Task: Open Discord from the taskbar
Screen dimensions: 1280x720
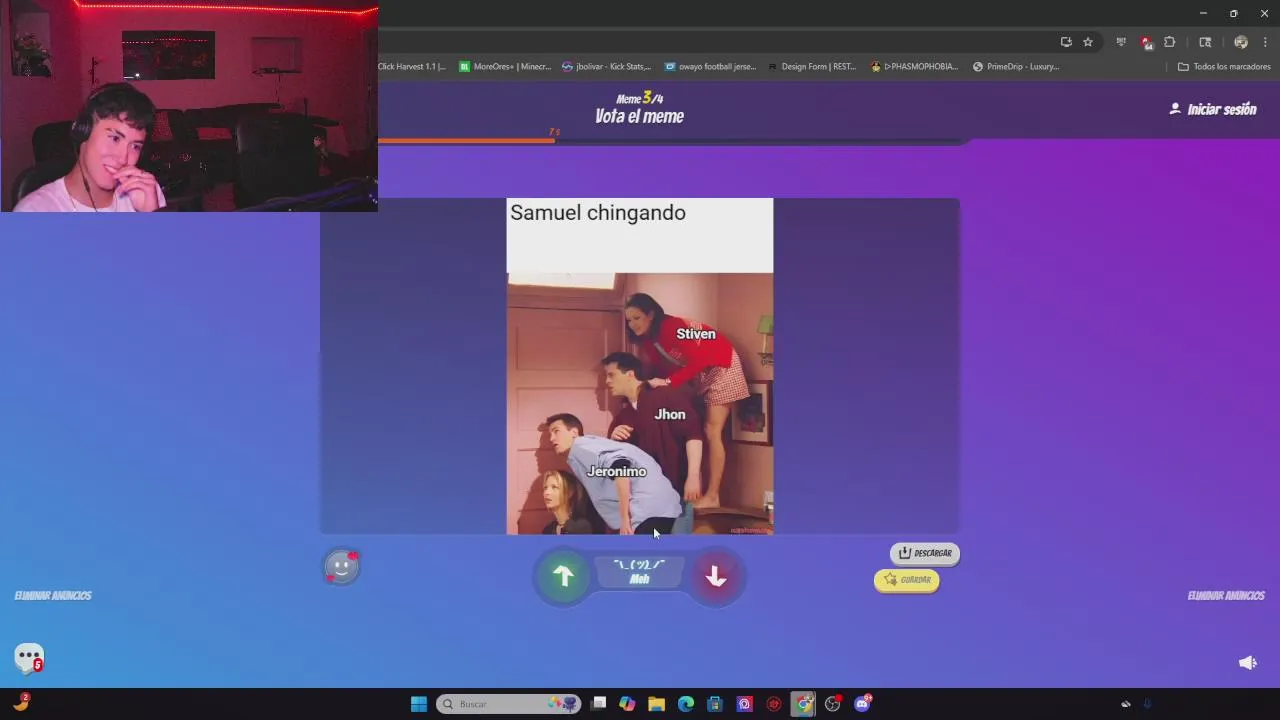Action: pyautogui.click(x=862, y=704)
